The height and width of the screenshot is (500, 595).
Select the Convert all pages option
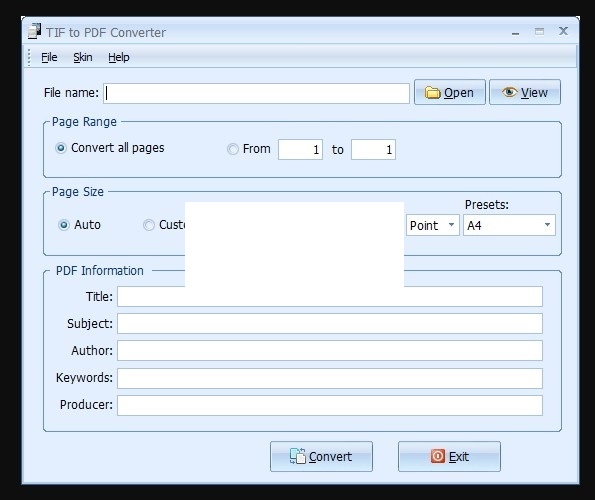(61, 148)
